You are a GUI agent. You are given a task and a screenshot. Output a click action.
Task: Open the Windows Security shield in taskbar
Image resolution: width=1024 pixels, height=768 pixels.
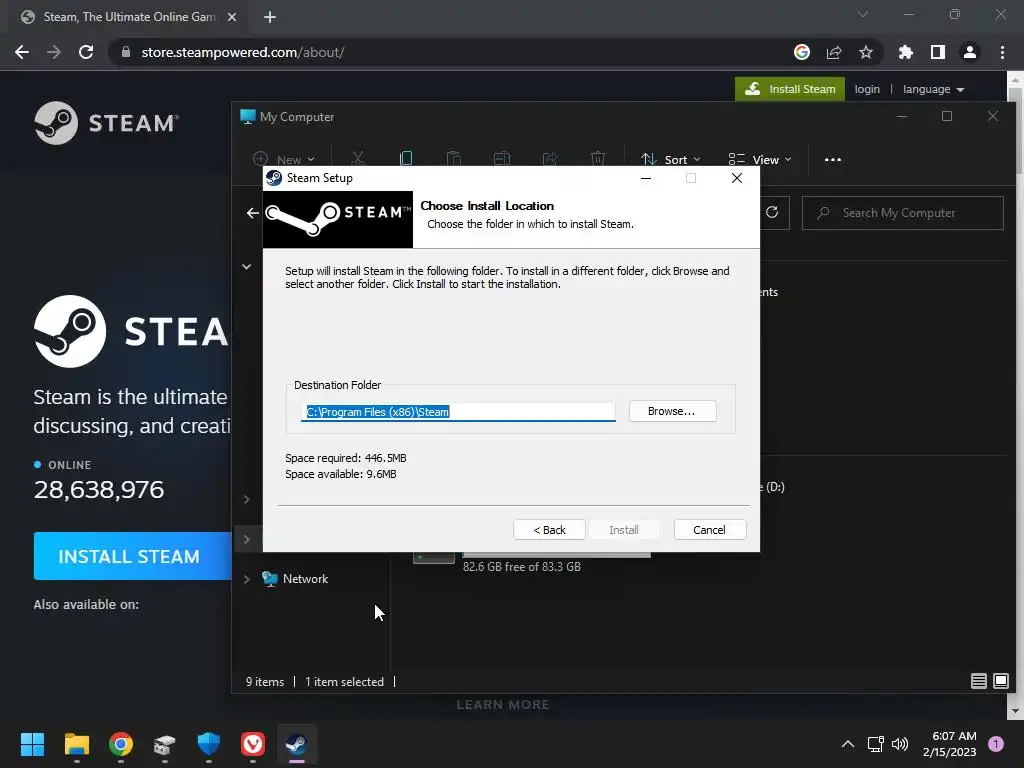(209, 744)
